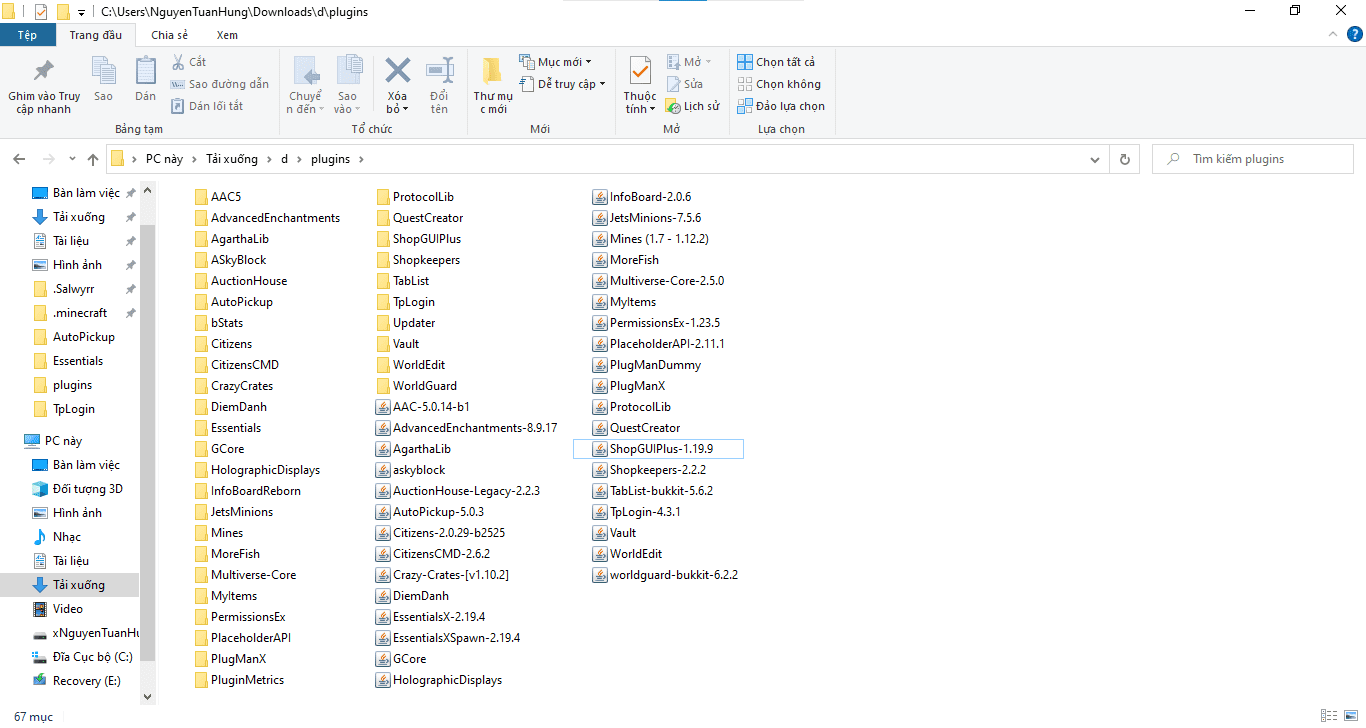This screenshot has width=1366, height=728.
Task: Select the AAC-5.0.14-b1 jar file
Action: coord(423,407)
